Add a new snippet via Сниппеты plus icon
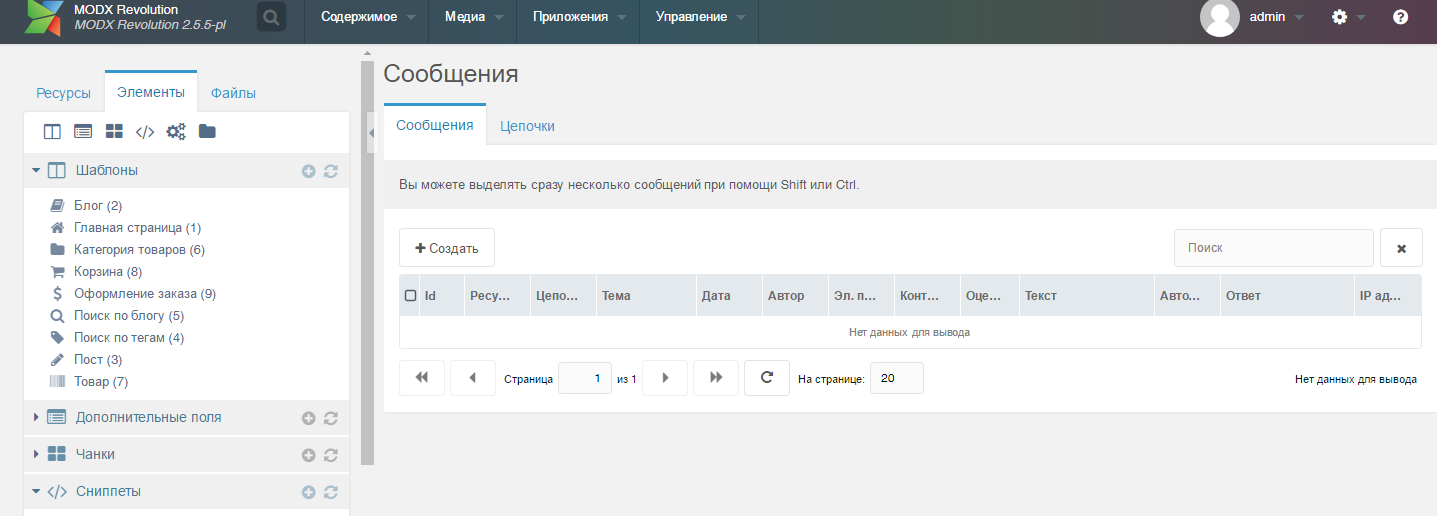Viewport: 1437px width, 516px height. click(x=309, y=492)
